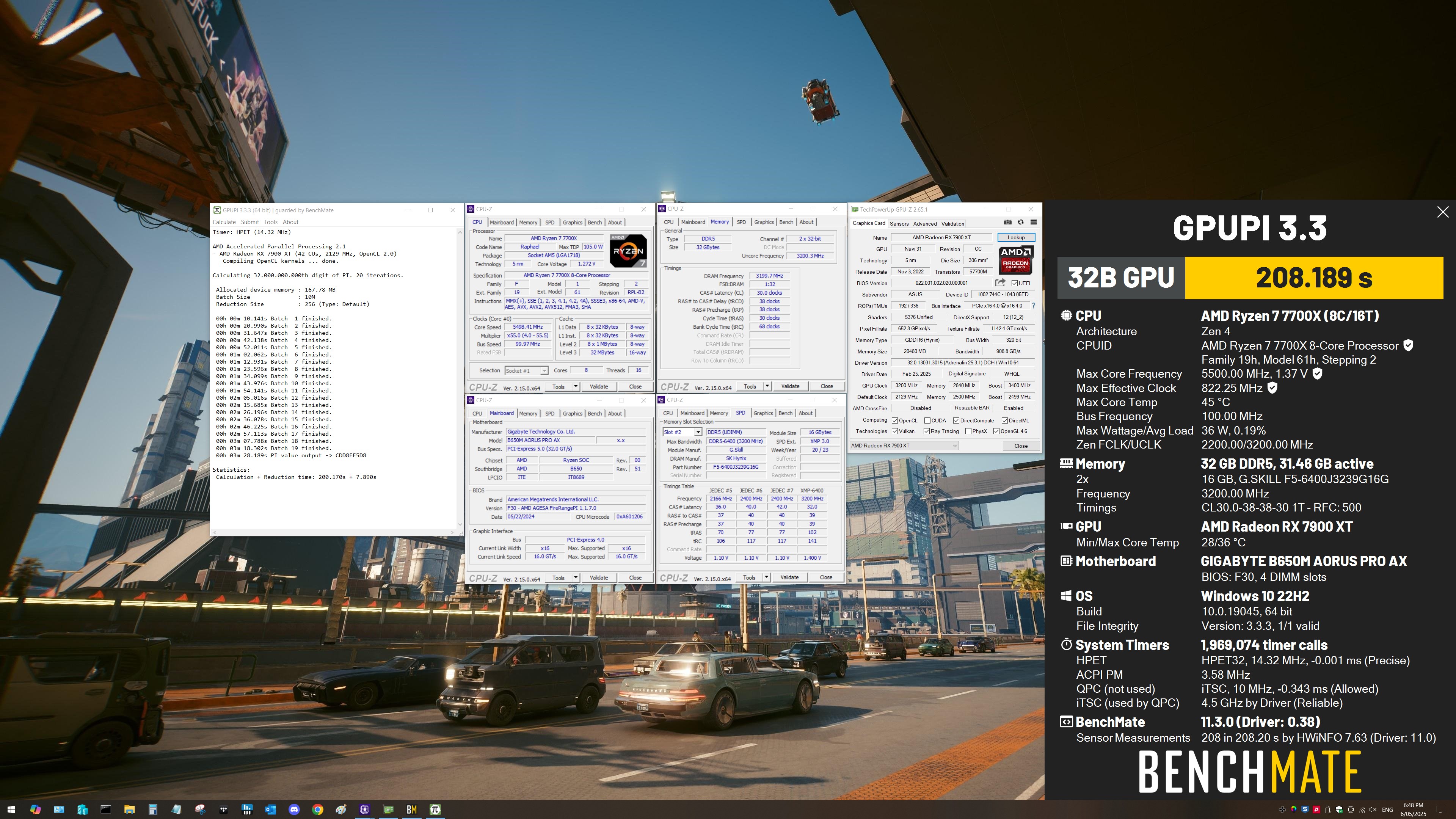This screenshot has height=819, width=1456.
Task: Open File Explorer from the taskbar
Action: 129,810
